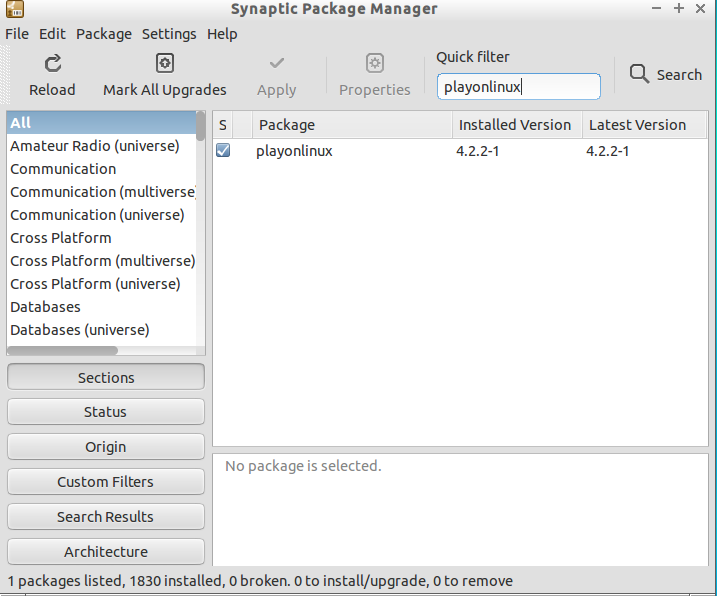This screenshot has width=717, height=596.
Task: Sort by Latest Version column header
Action: (x=644, y=125)
